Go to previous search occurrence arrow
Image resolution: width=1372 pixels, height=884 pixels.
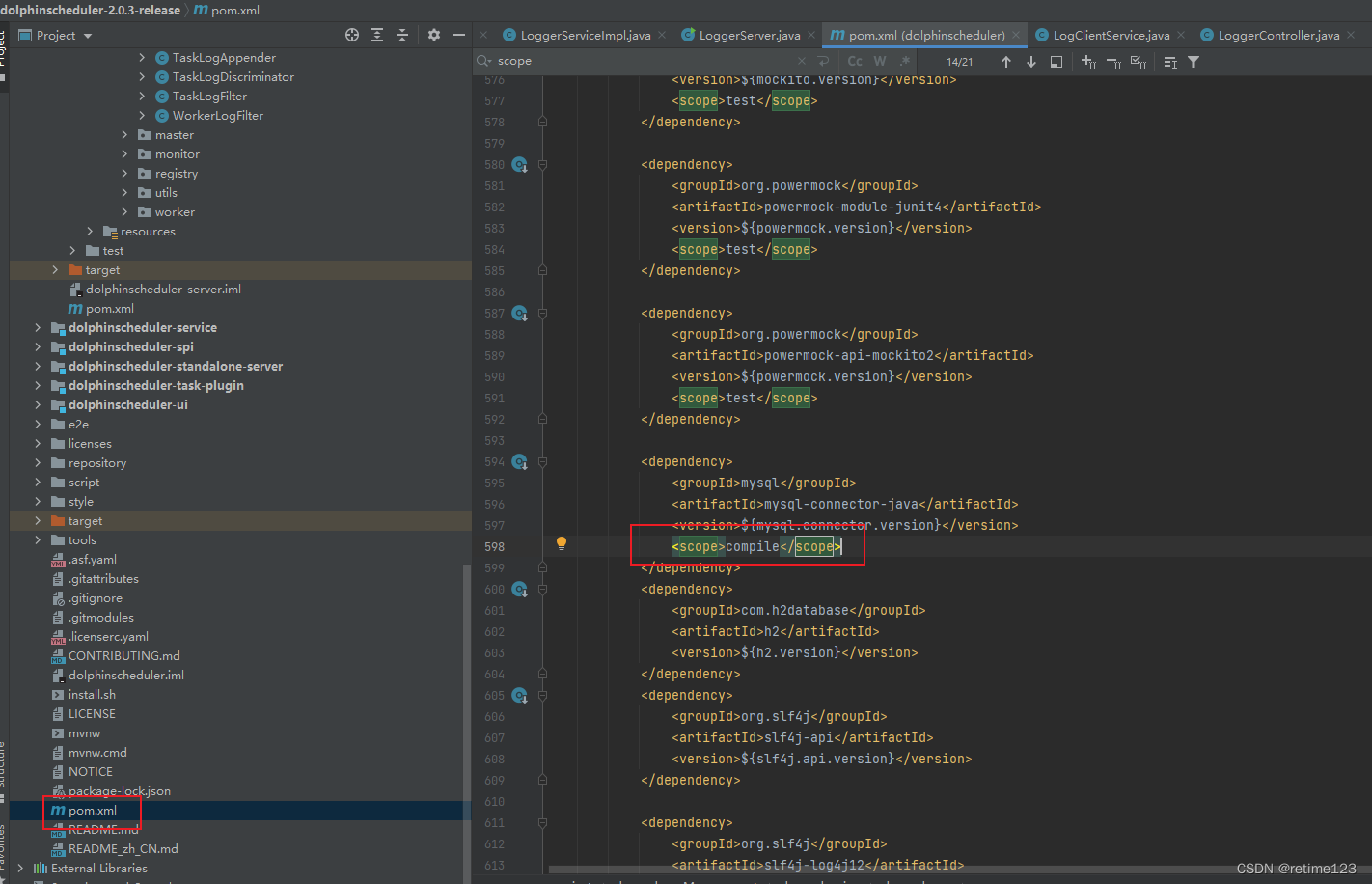coord(1006,62)
